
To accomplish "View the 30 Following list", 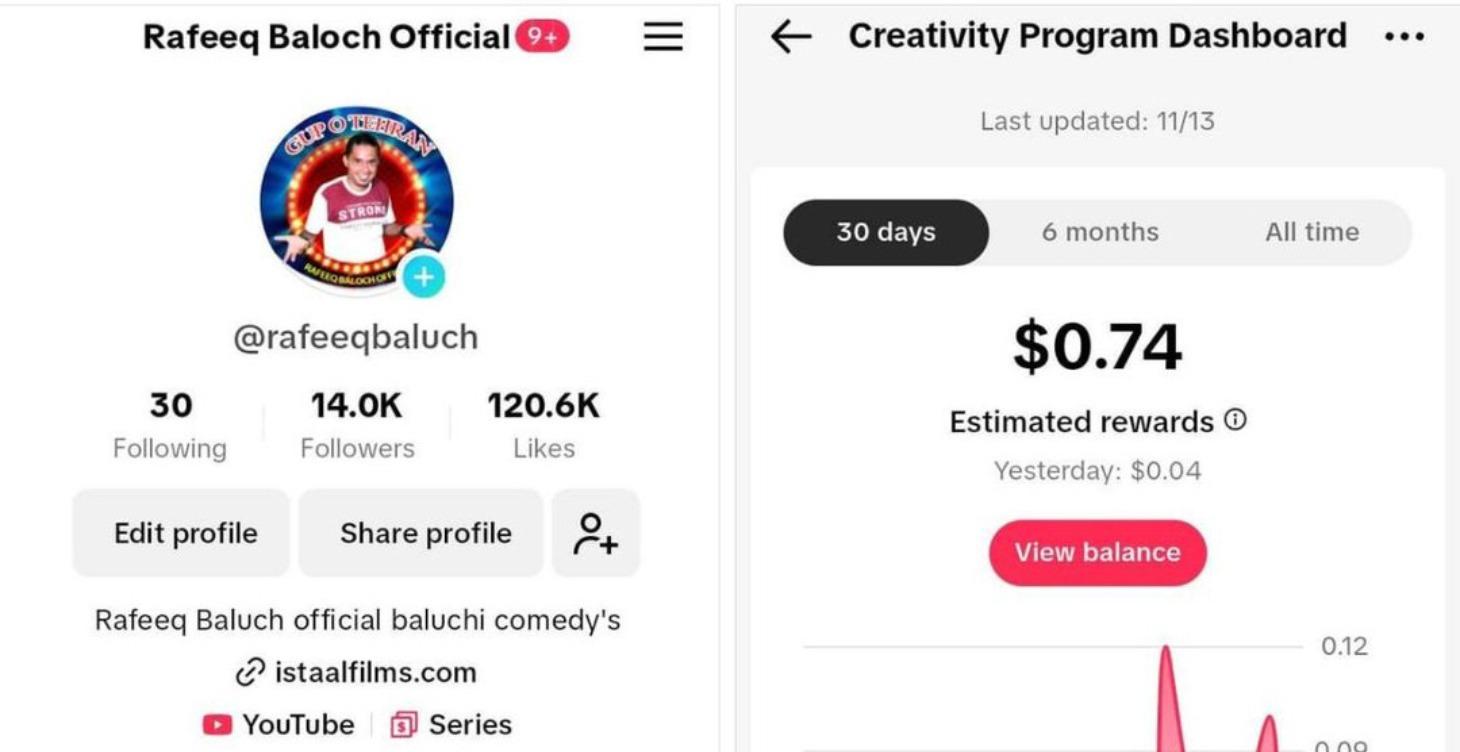I will coord(170,424).
